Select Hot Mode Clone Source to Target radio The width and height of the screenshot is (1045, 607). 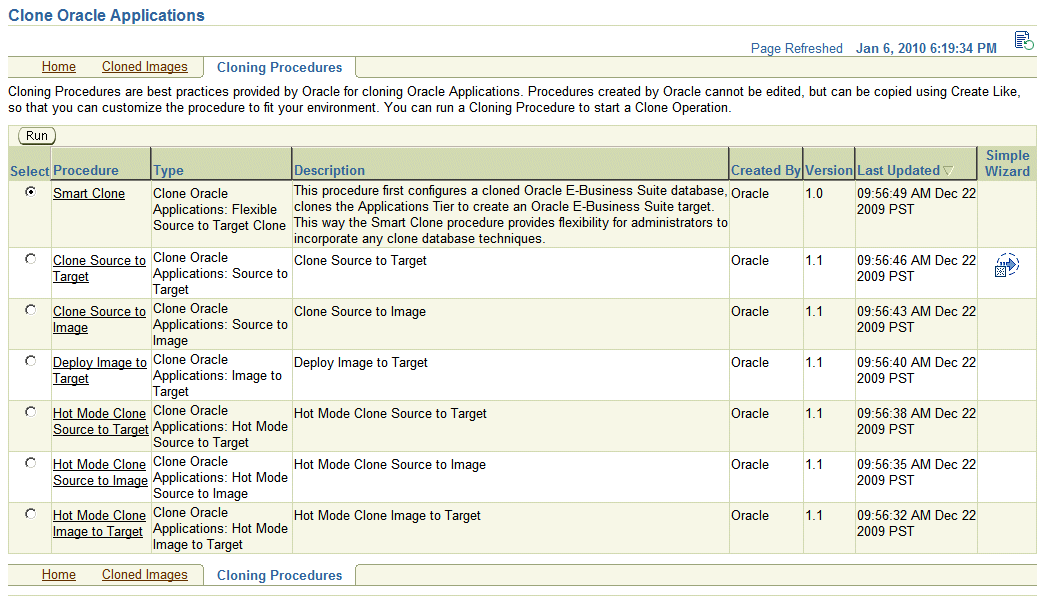pos(30,412)
